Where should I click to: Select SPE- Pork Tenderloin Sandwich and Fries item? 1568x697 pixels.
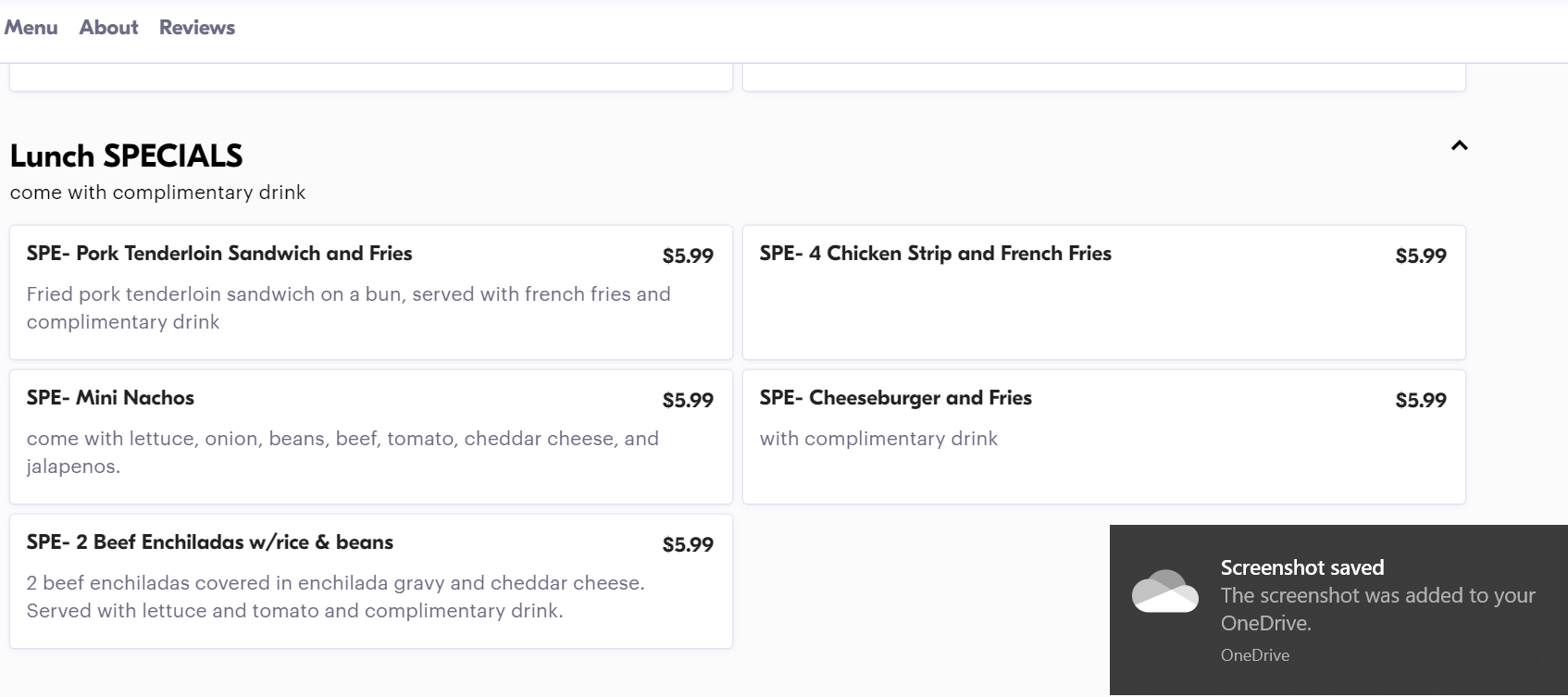(219, 254)
